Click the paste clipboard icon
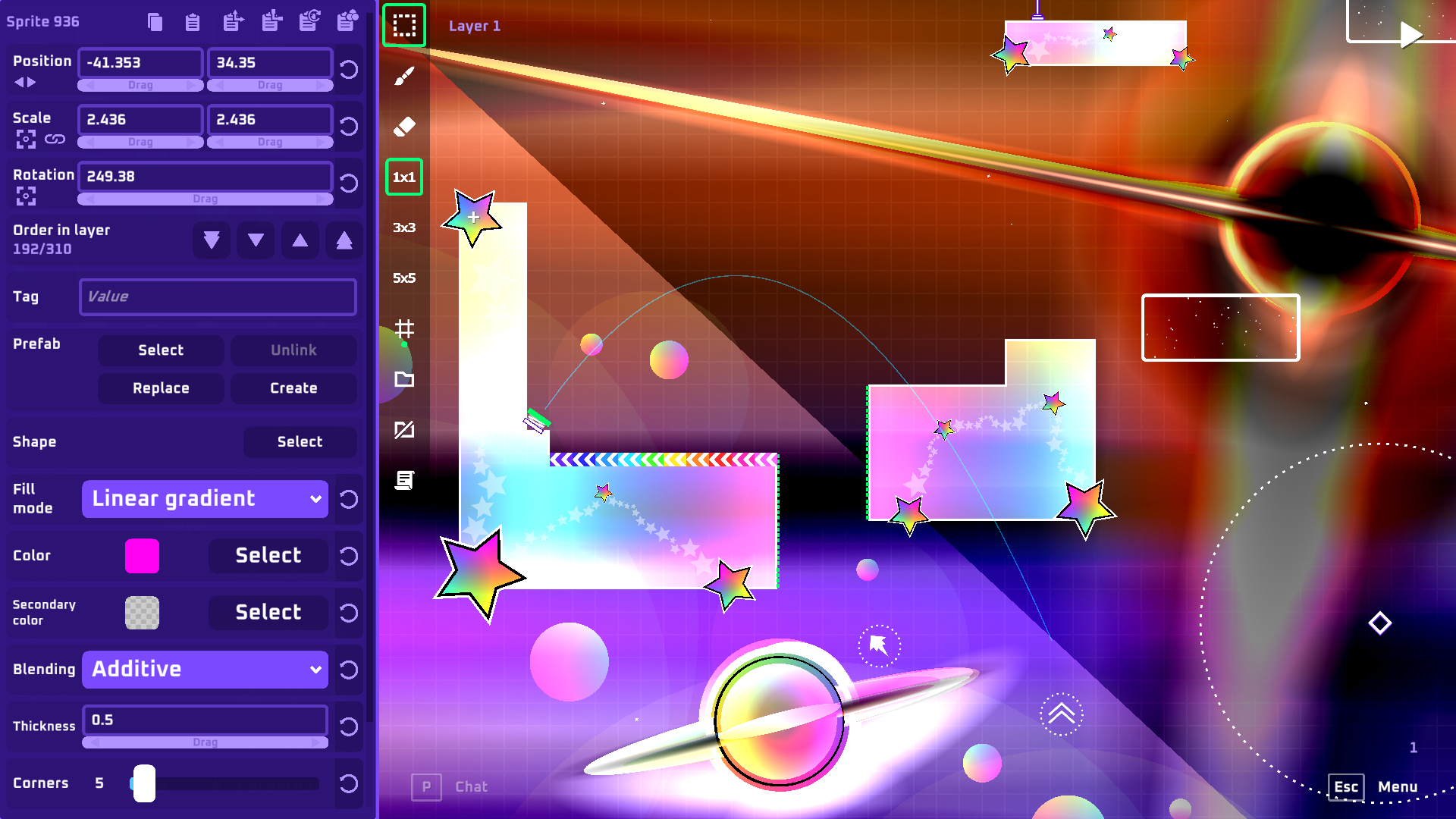The image size is (1456, 819). (x=193, y=22)
